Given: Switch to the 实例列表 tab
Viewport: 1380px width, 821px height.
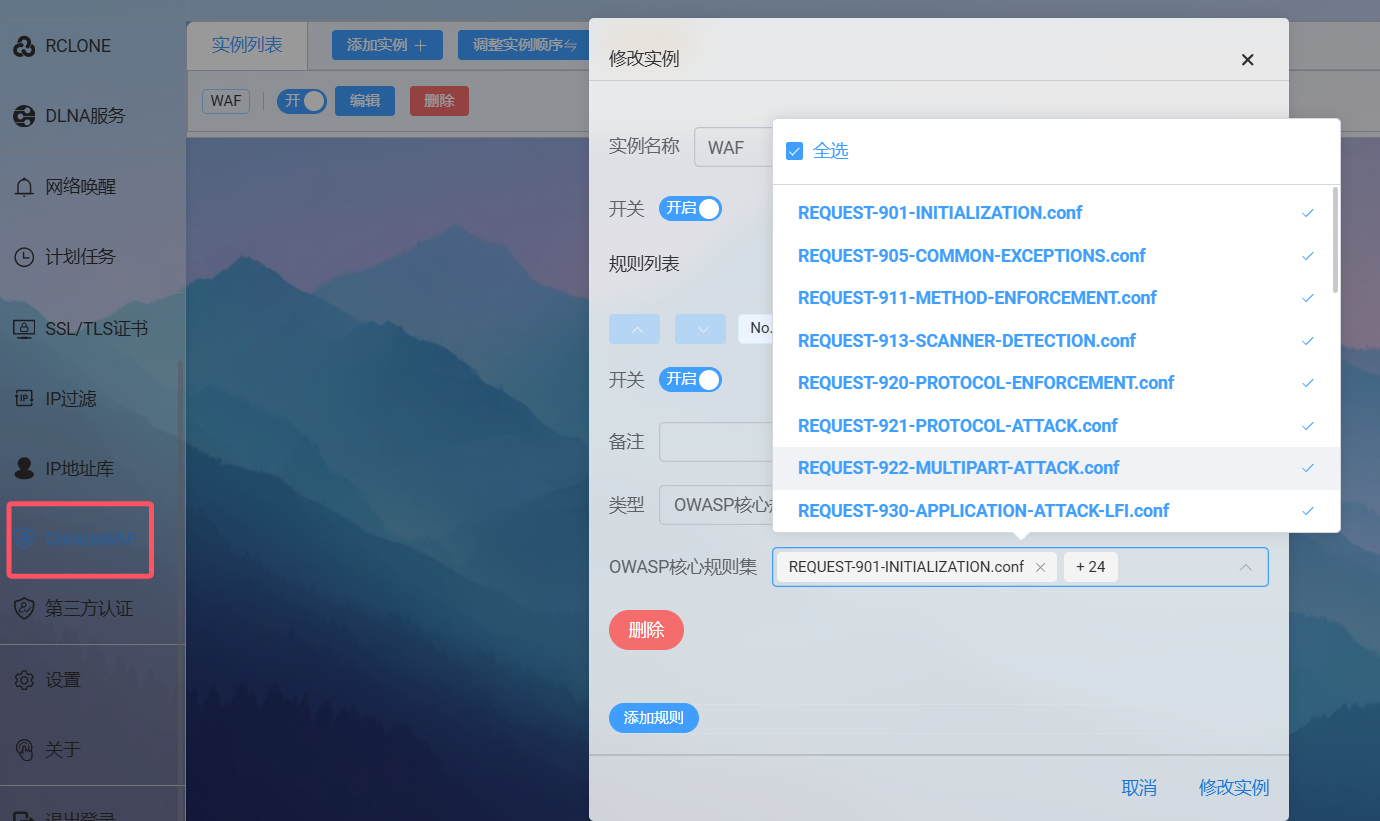Looking at the screenshot, I should (x=247, y=45).
